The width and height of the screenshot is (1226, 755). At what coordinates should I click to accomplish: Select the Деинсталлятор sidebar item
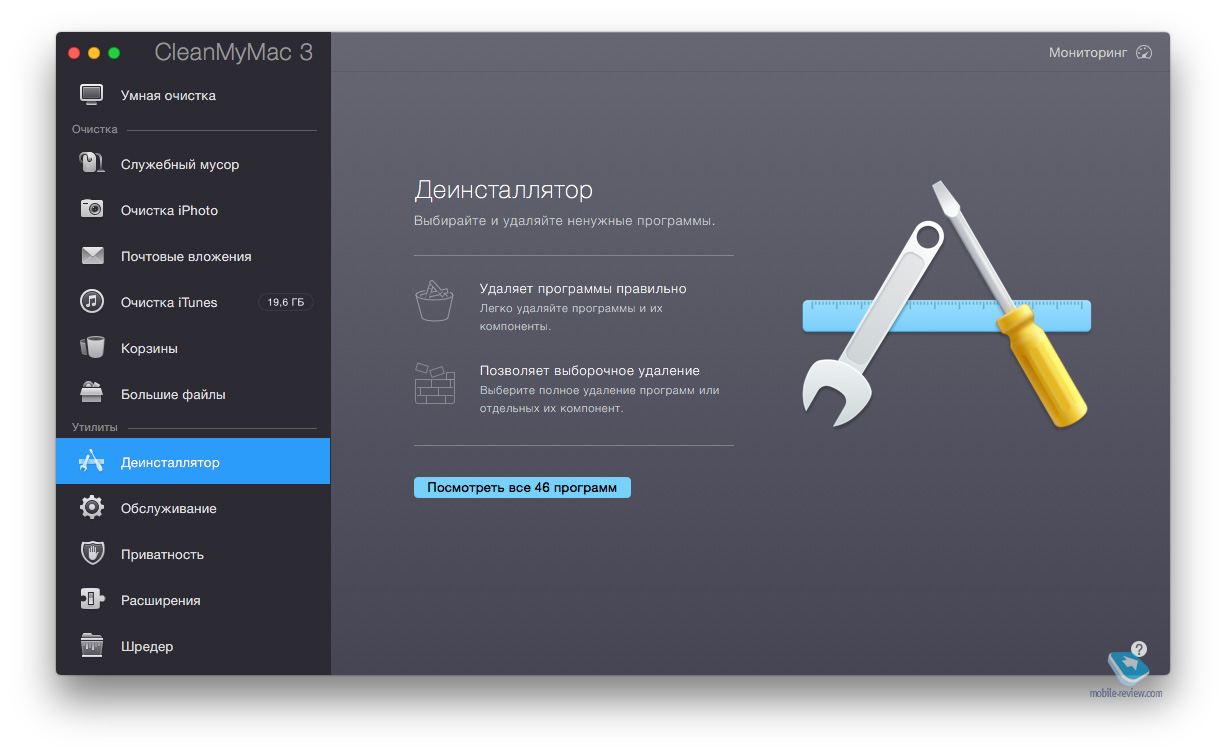[x=193, y=462]
